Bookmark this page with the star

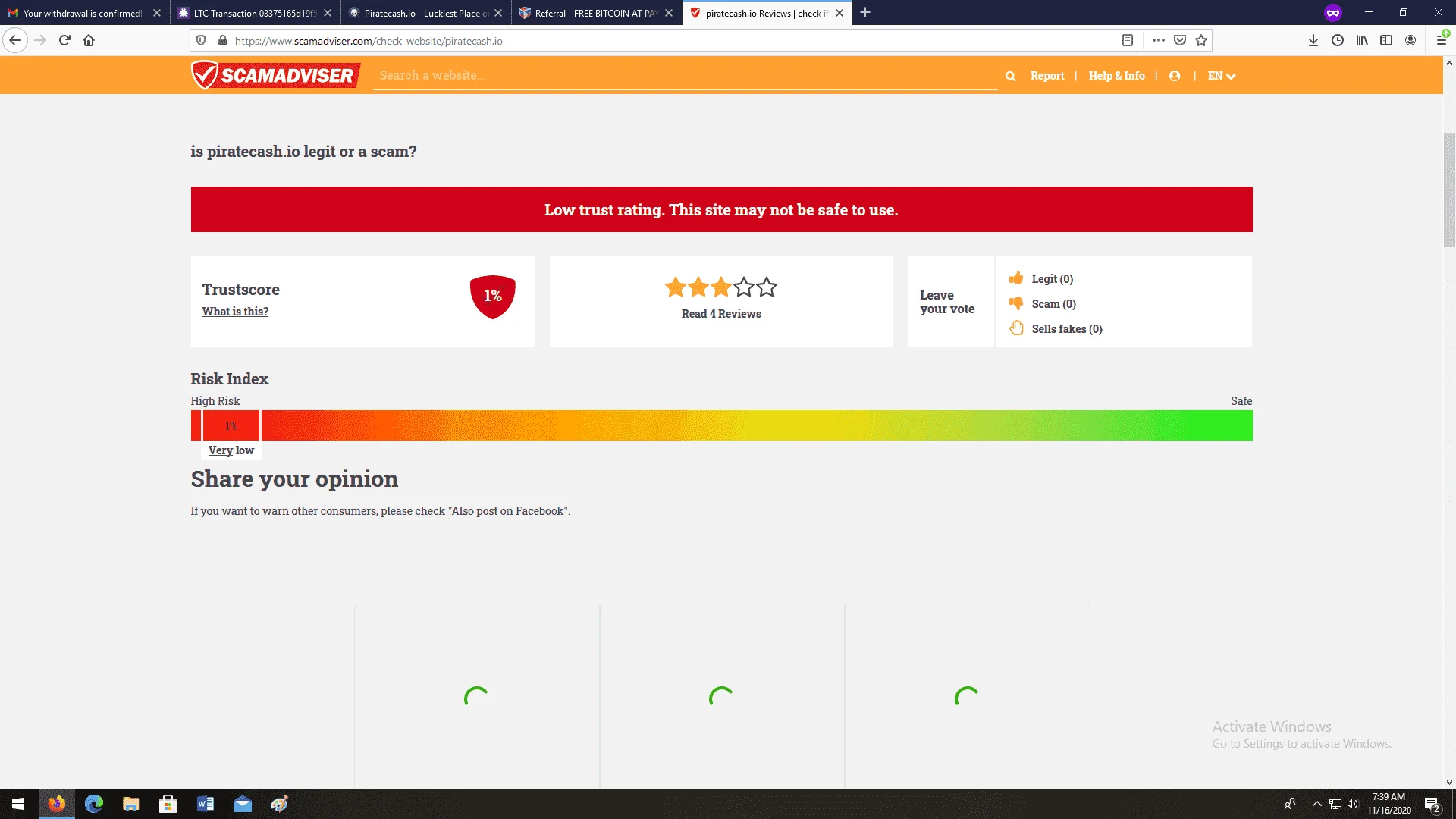coord(1201,41)
